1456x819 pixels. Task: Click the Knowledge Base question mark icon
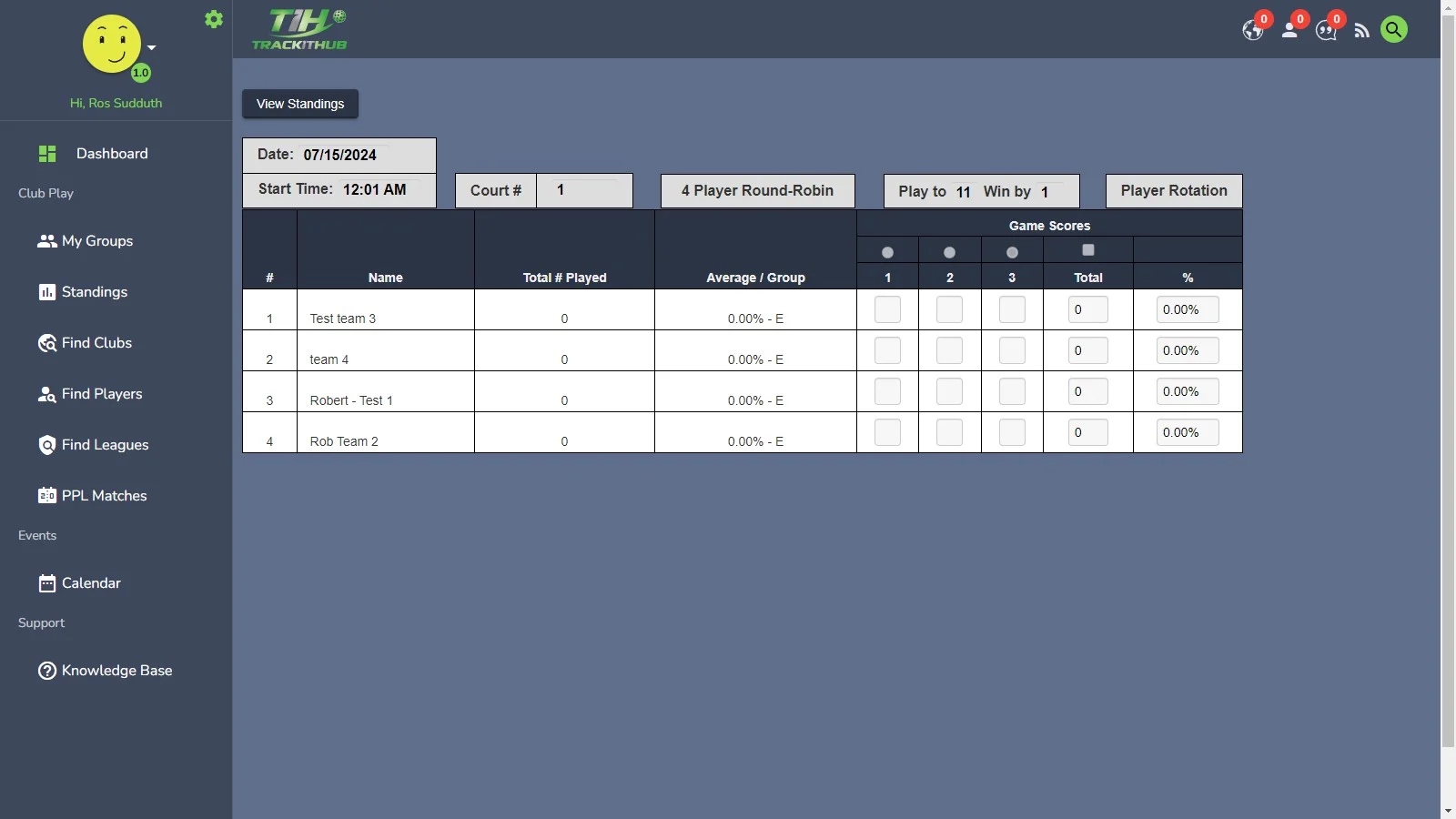[x=47, y=671]
